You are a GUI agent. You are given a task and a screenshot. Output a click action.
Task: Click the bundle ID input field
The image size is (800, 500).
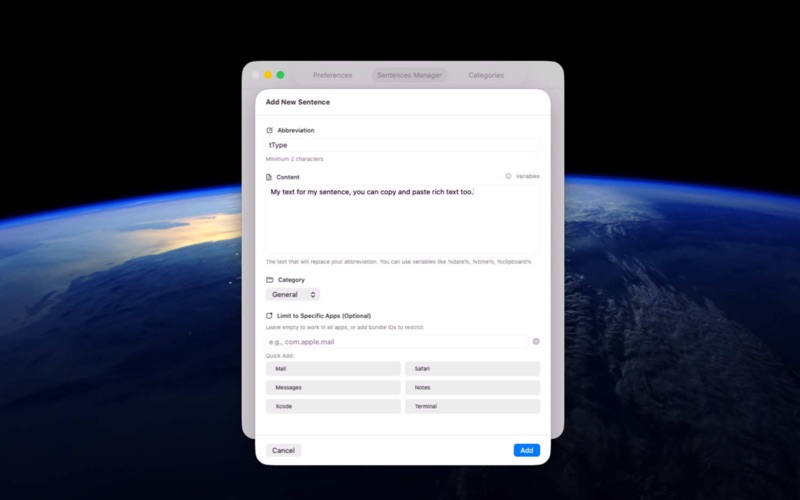click(396, 342)
